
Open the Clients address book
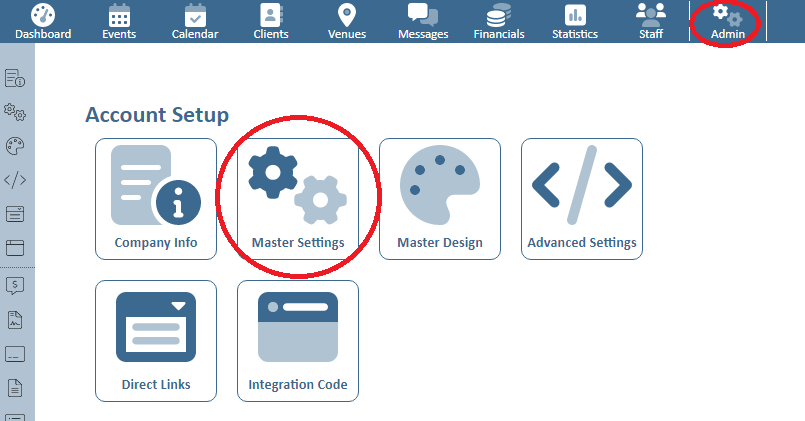point(270,21)
